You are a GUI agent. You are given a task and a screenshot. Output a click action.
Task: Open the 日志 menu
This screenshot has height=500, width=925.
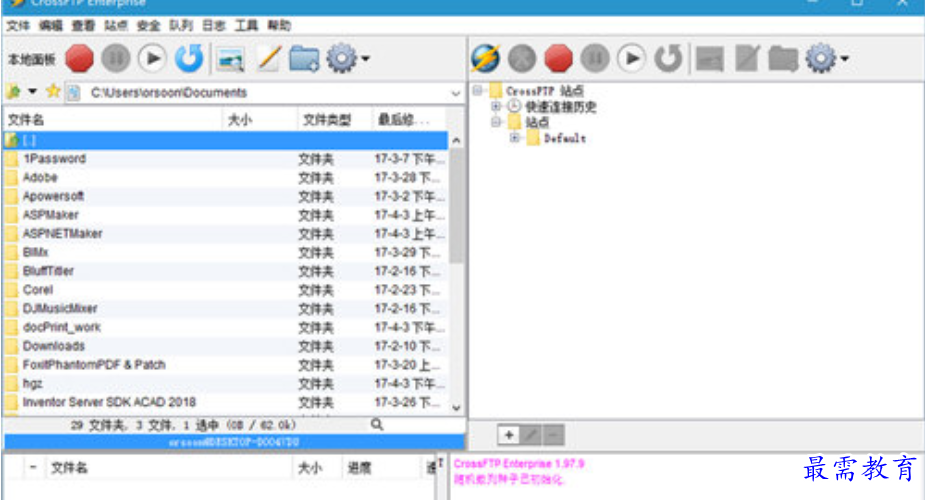(x=214, y=25)
